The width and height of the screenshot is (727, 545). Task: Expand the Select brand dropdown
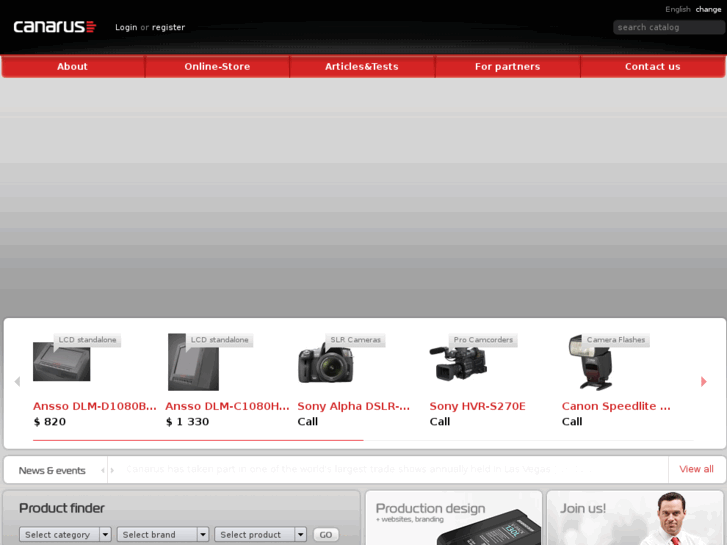pos(163,534)
